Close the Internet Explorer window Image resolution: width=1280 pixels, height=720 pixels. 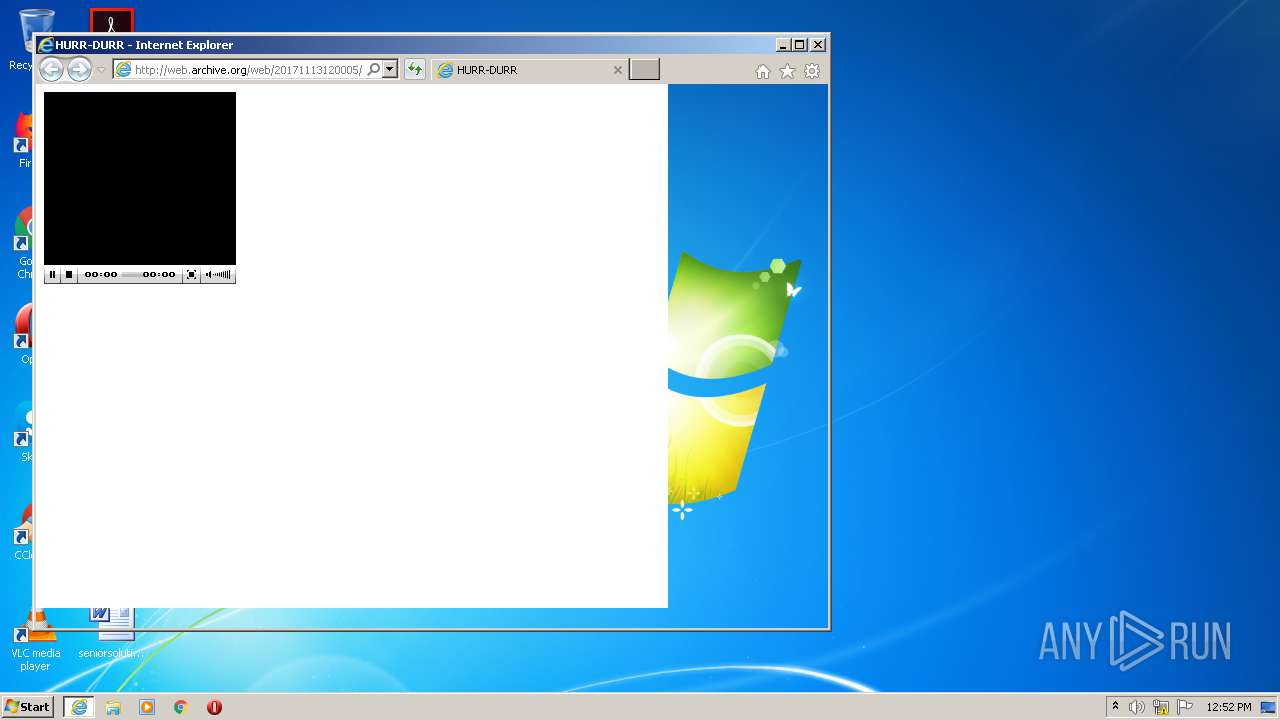click(818, 45)
